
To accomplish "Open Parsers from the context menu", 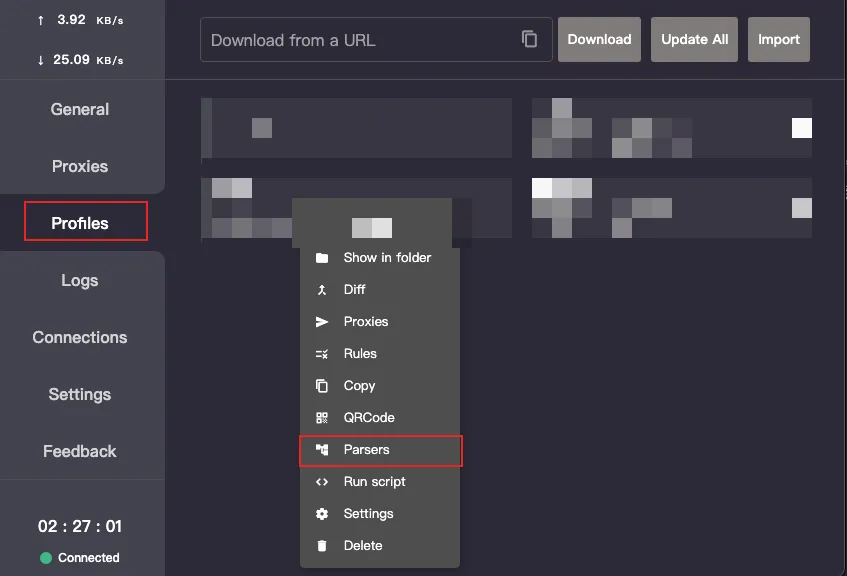I will 380,450.
